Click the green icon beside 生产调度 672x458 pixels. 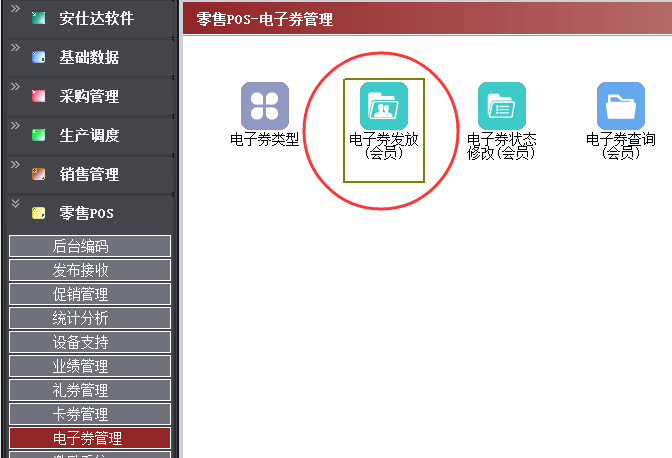[x=39, y=135]
